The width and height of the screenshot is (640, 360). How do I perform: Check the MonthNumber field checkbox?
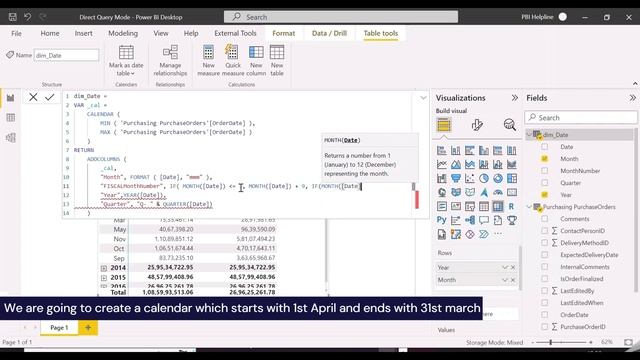click(x=544, y=171)
